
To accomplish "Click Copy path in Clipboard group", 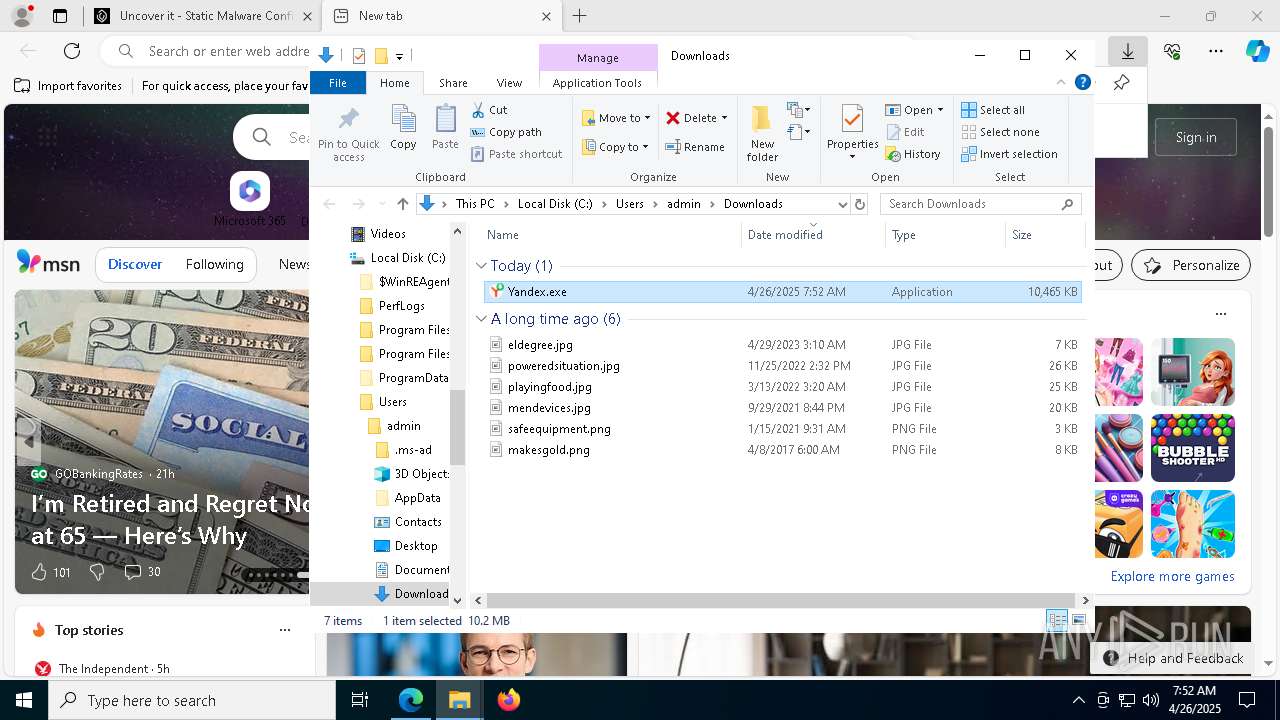I will [x=507, y=132].
